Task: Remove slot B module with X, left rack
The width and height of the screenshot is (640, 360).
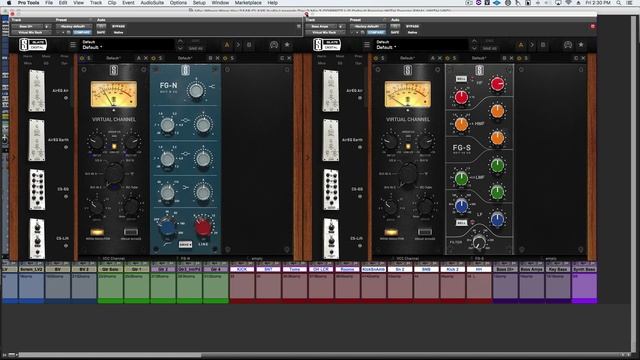Action: [x=218, y=58]
